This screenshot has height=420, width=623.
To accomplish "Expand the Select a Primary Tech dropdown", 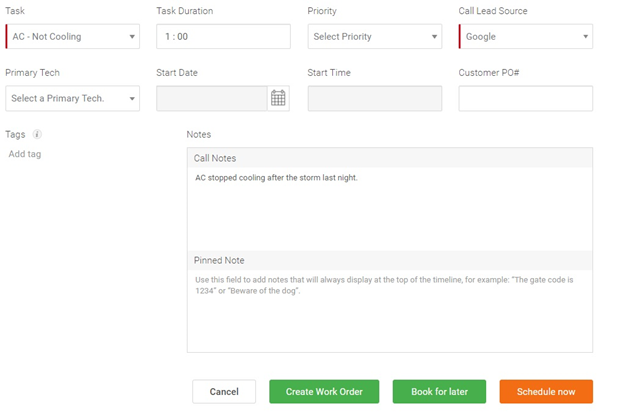I will tap(72, 98).
